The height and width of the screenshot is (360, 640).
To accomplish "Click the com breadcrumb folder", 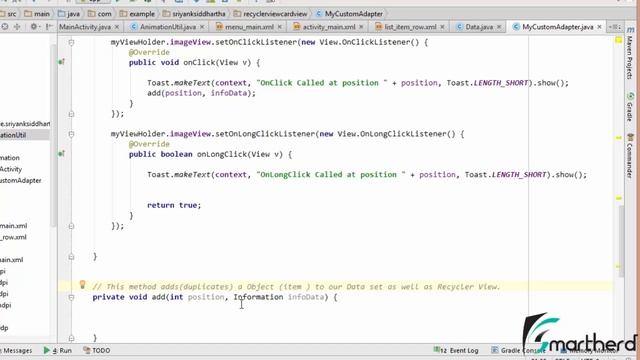I will [x=100, y=14].
